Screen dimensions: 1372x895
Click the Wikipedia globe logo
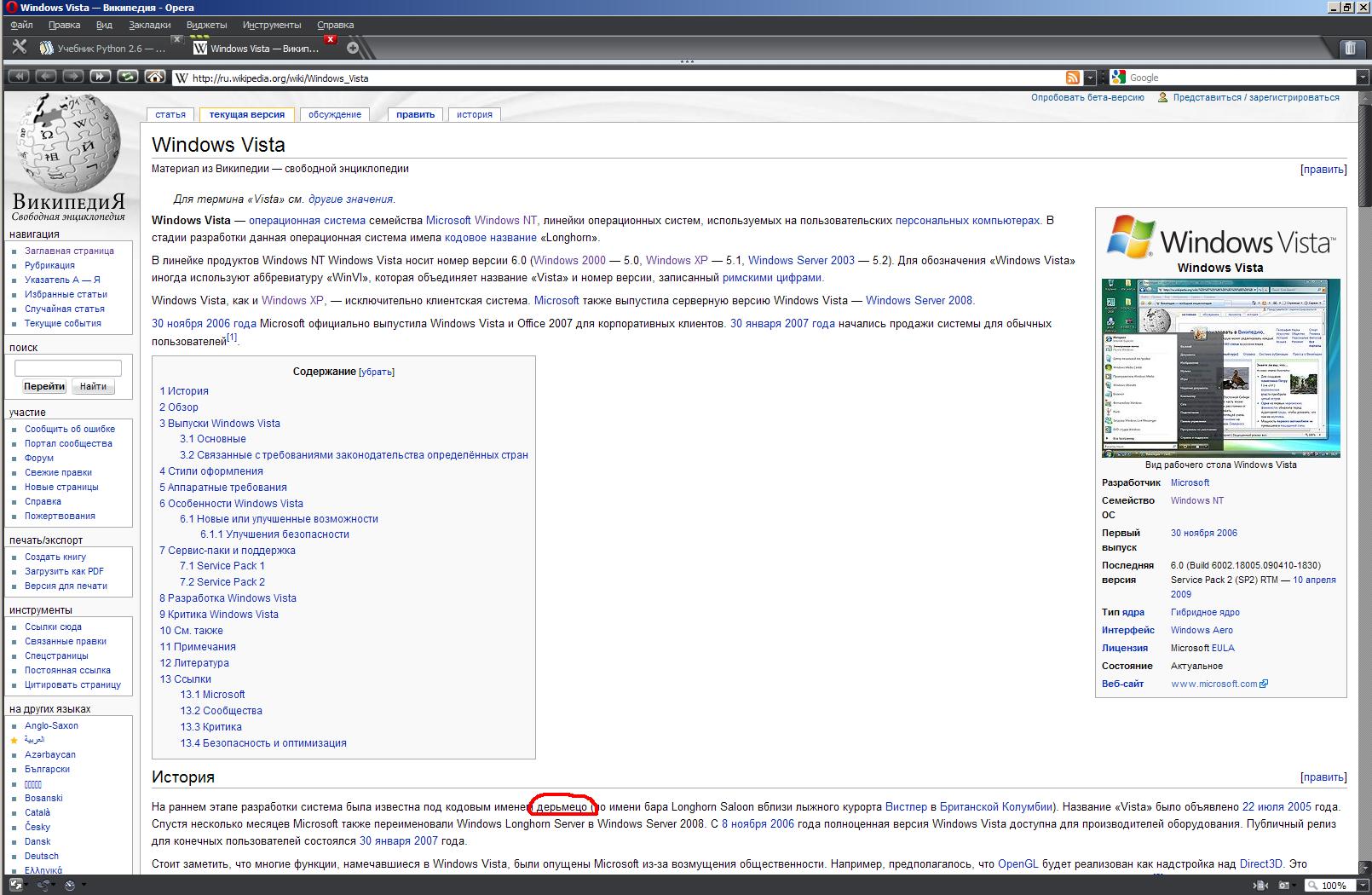tap(68, 142)
